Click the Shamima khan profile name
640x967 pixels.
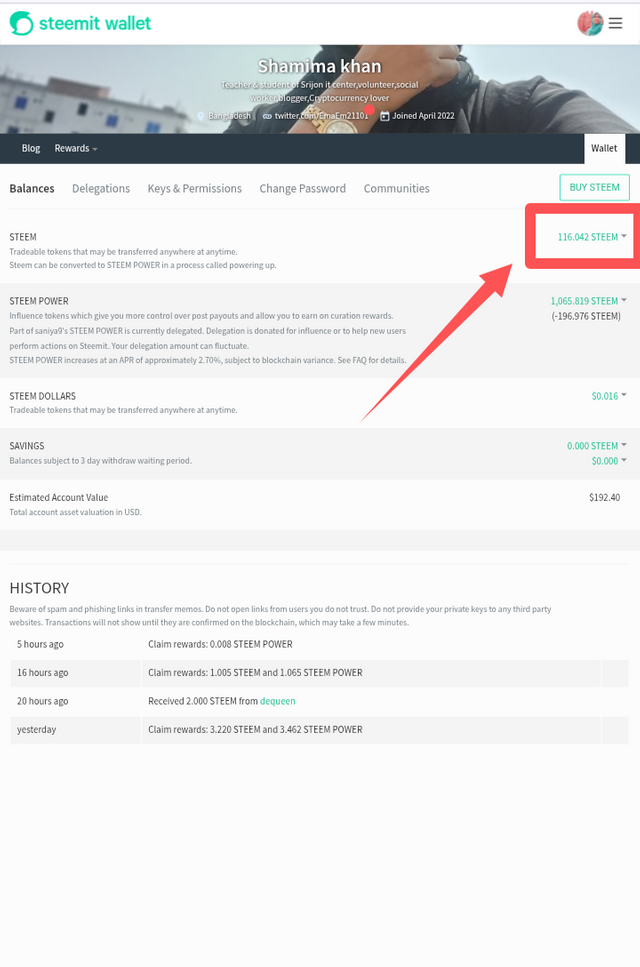pos(319,66)
